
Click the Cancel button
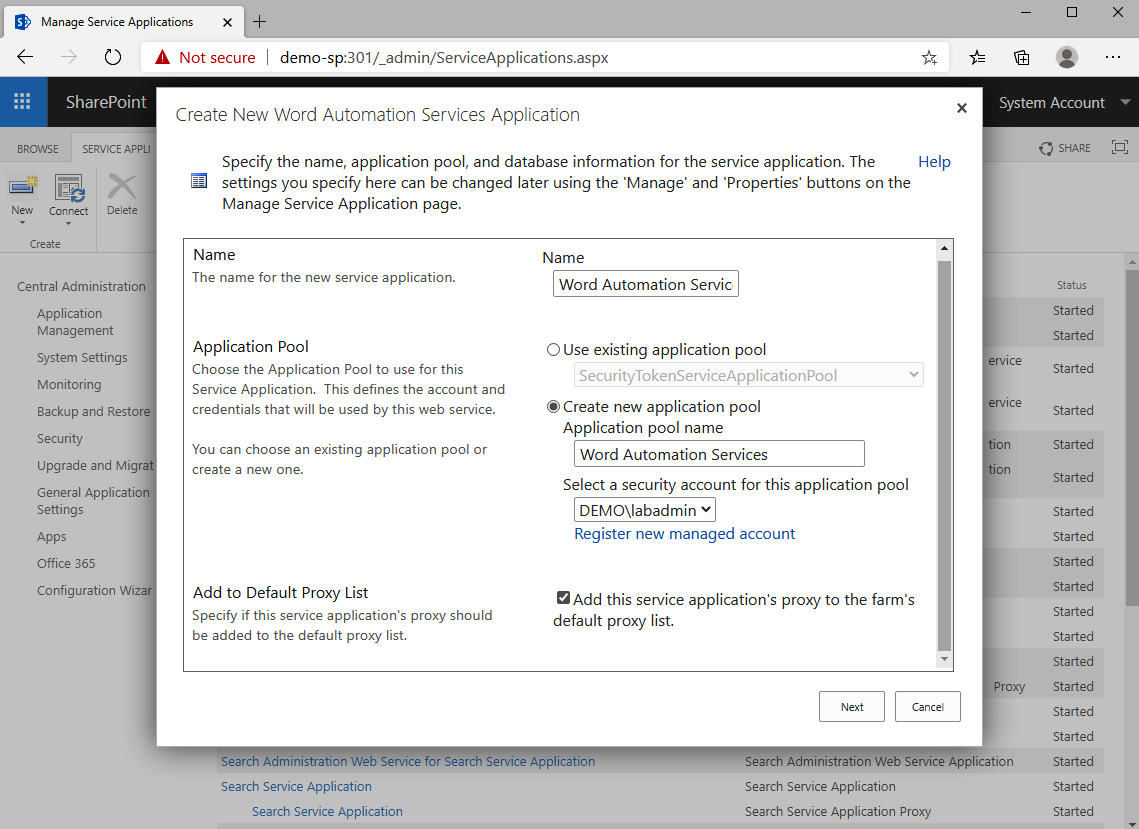point(928,706)
